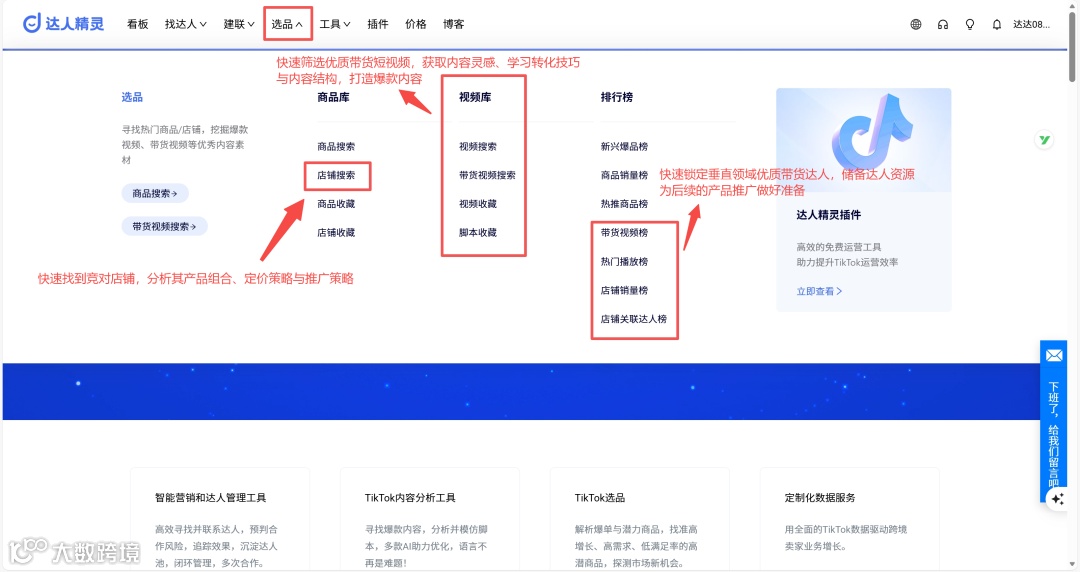Click the 商品库 column heading
This screenshot has width=1080, height=572.
333,97
